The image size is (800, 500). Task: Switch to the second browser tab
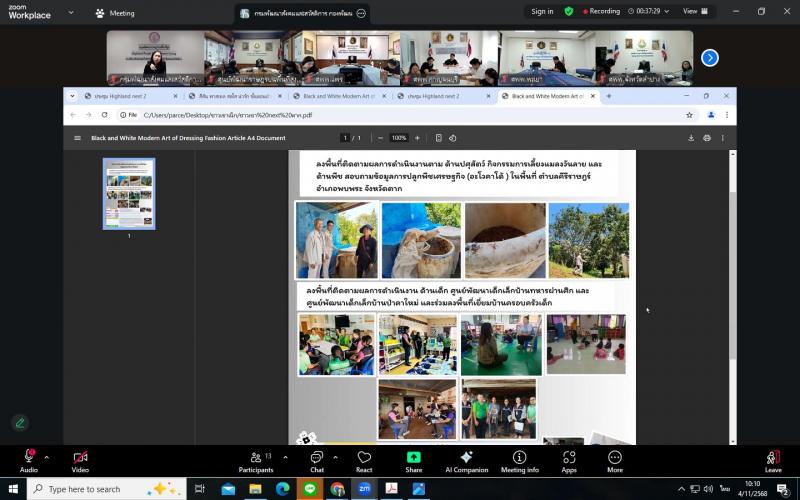pyautogui.click(x=234, y=96)
